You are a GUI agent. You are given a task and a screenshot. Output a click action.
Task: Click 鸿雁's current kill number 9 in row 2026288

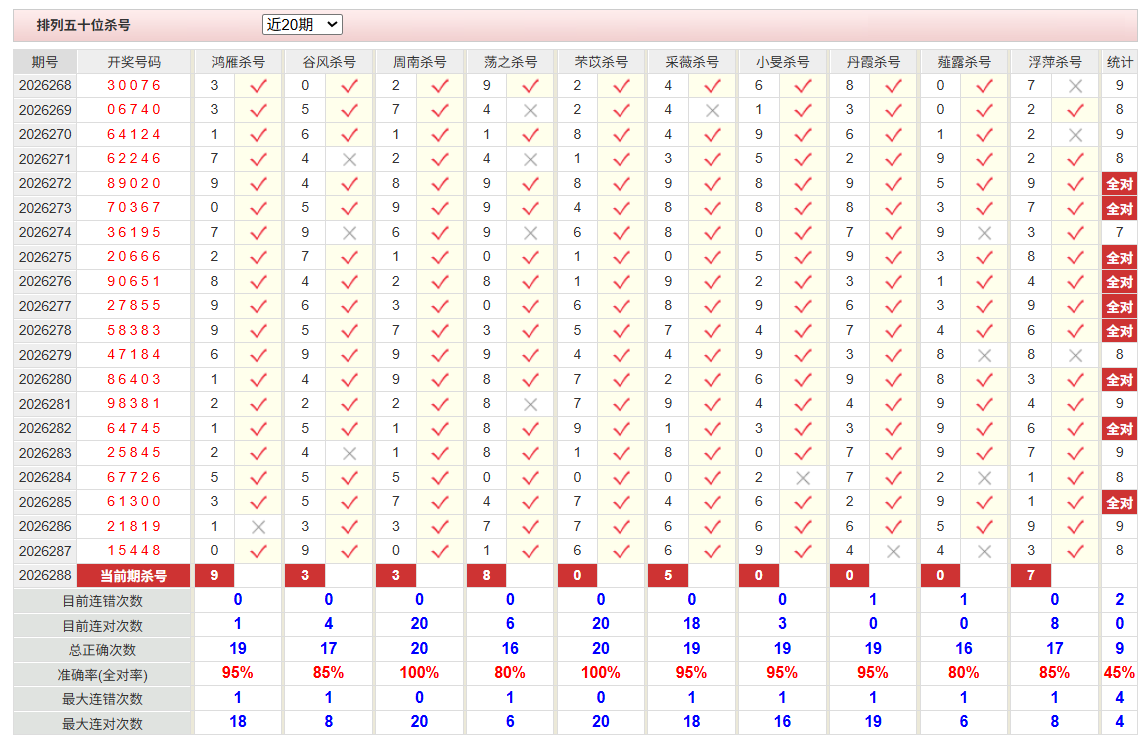click(x=214, y=575)
